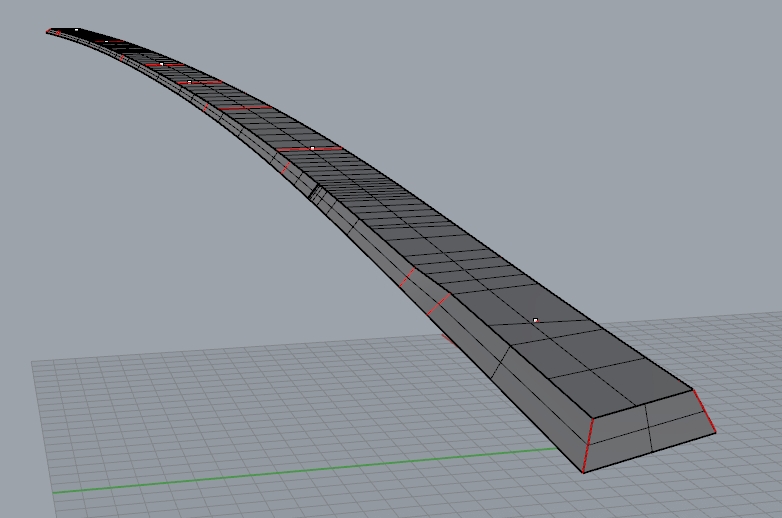This screenshot has width=782, height=518.
Task: Select the control point at mid-span of the beam
Action: [312, 148]
